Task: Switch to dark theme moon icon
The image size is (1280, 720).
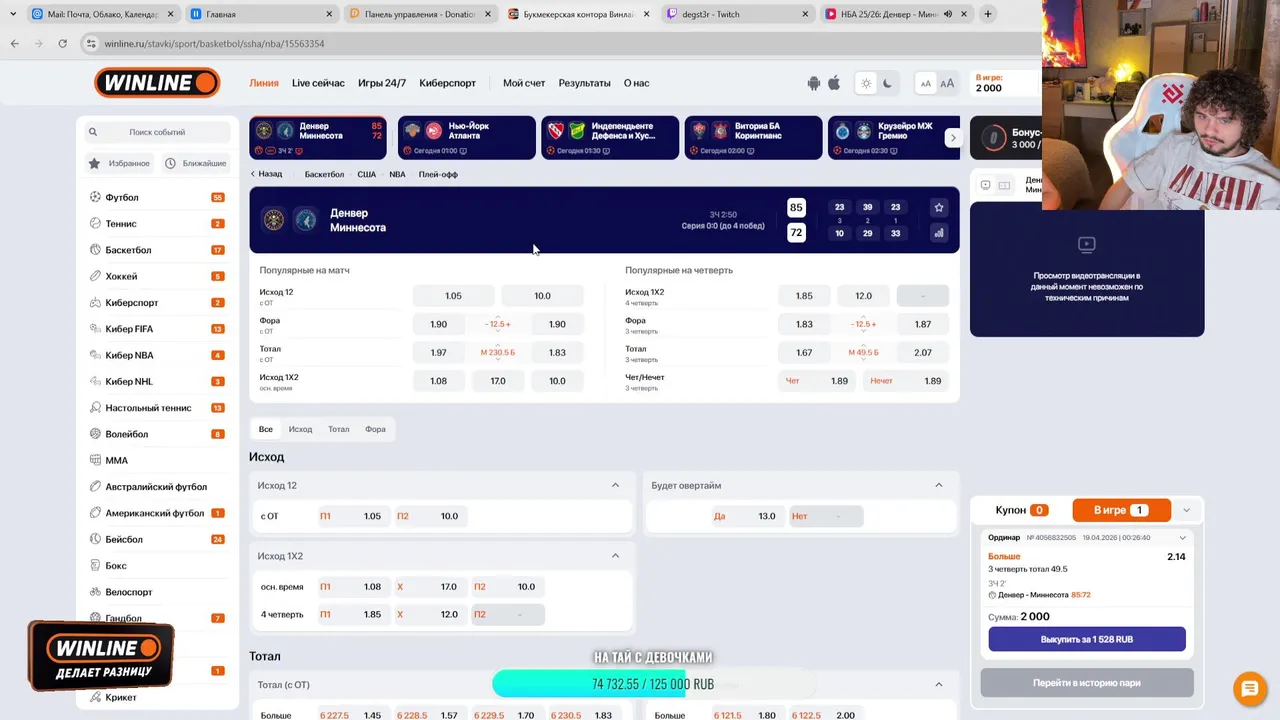Action: (887, 84)
